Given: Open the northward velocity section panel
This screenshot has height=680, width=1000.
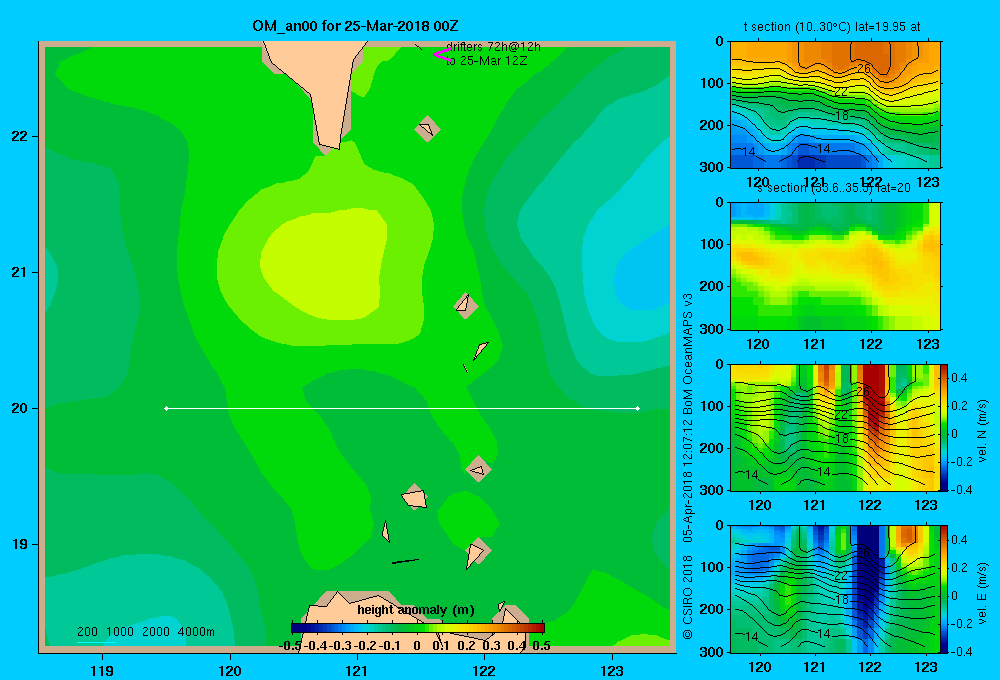Looking at the screenshot, I should 835,428.
